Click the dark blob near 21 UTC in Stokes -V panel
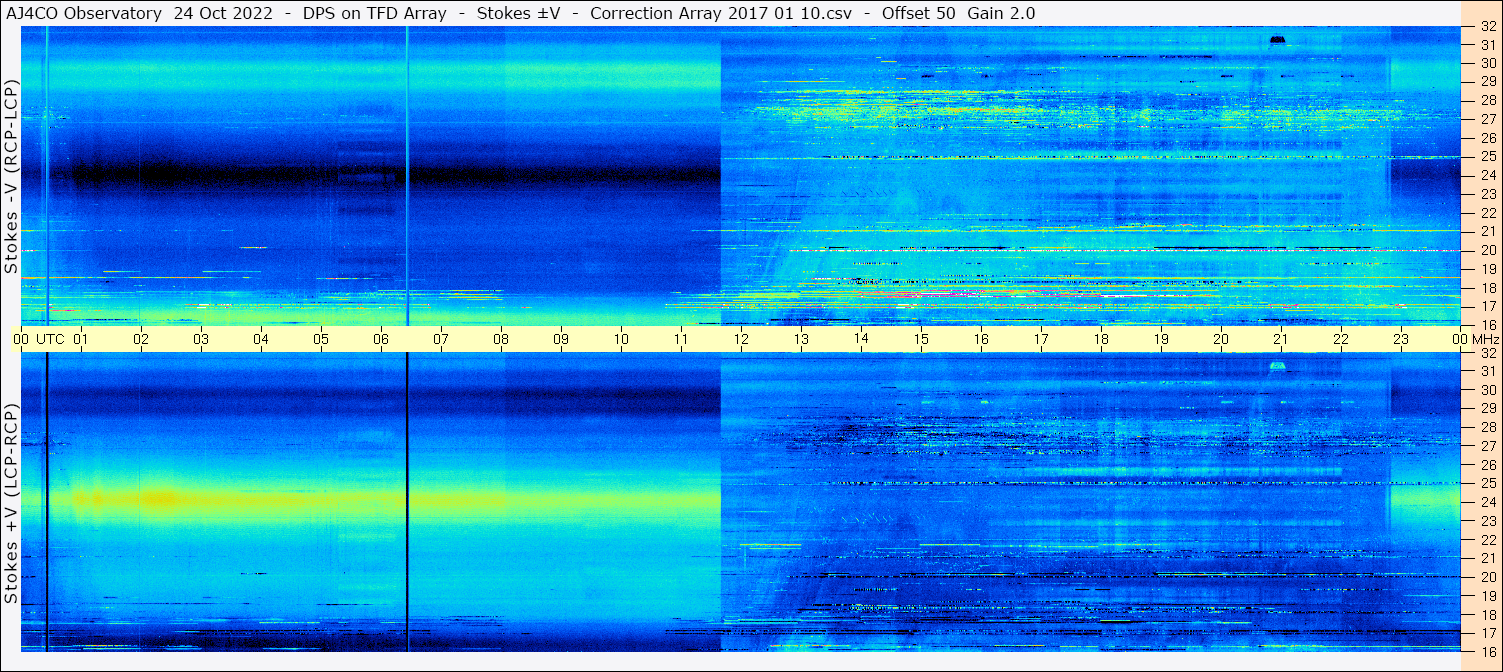Screen dimensions: 1503x672 click(1277, 40)
